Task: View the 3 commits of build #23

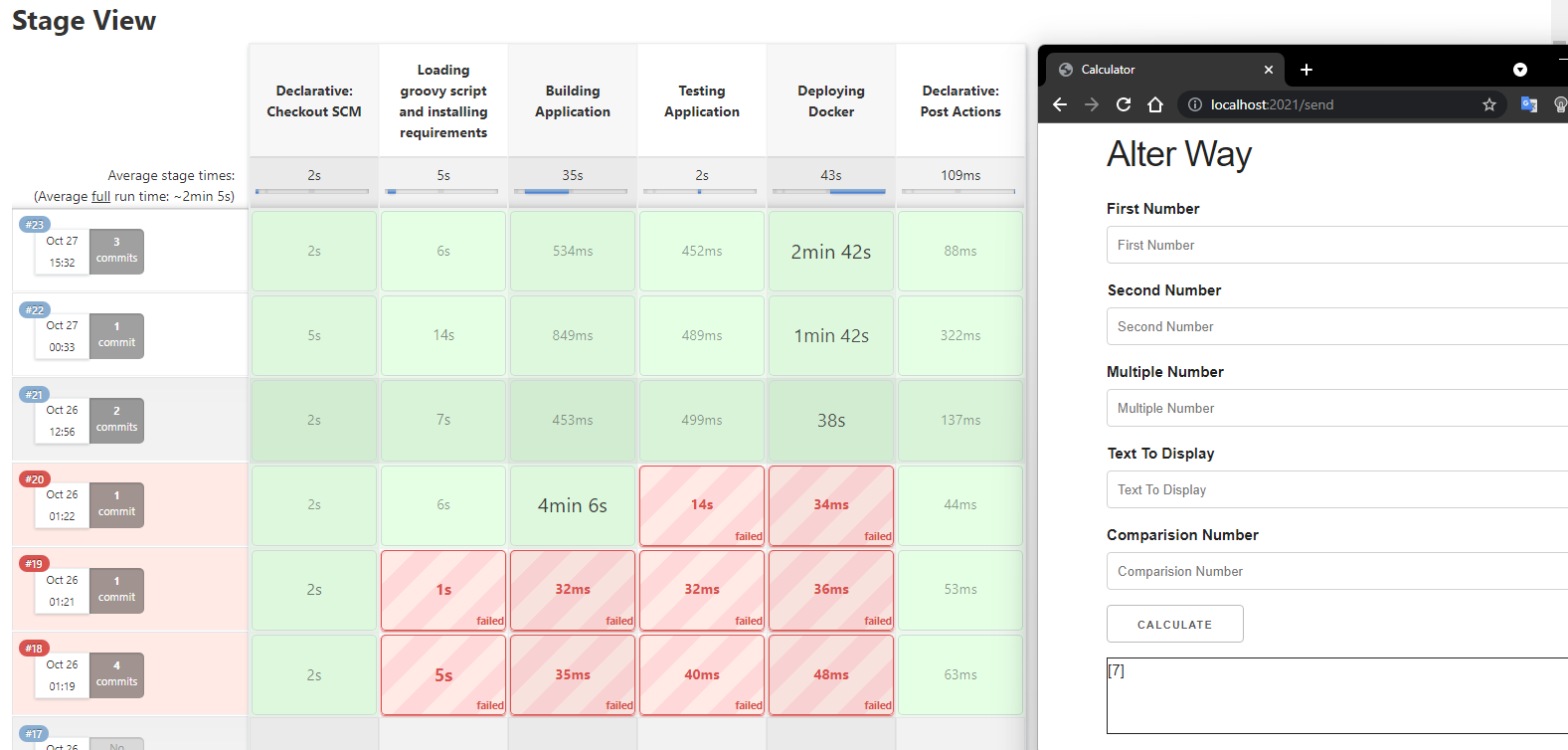Action: click(x=116, y=251)
